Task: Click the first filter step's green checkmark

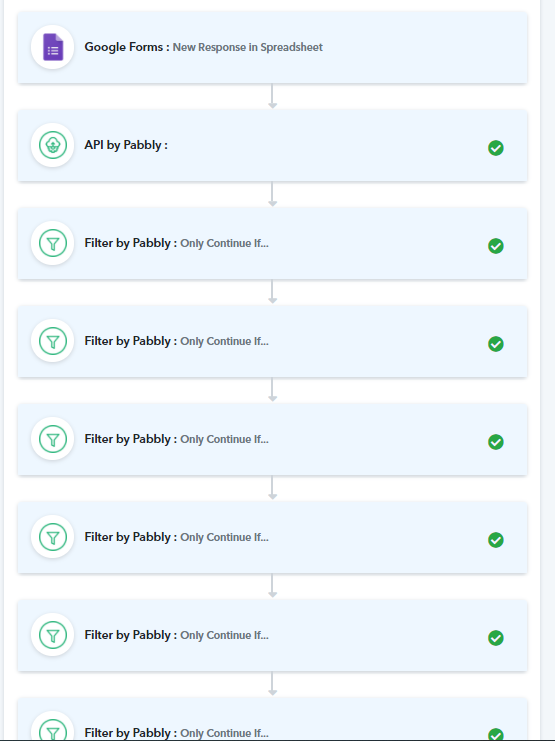Action: (x=495, y=246)
